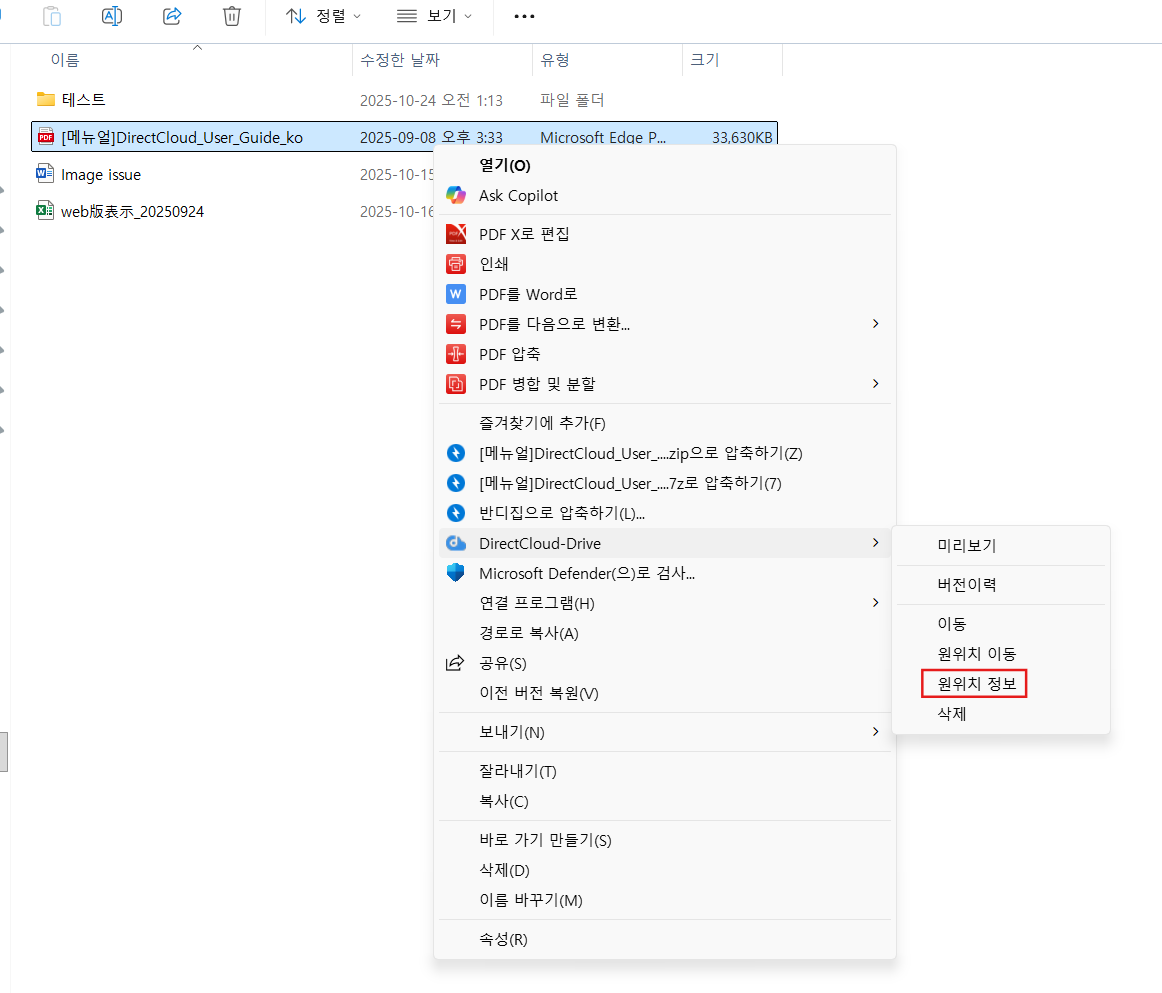The image size is (1162, 993).
Task: Choose 버전이력 from the submenu
Action: click(x=966, y=585)
